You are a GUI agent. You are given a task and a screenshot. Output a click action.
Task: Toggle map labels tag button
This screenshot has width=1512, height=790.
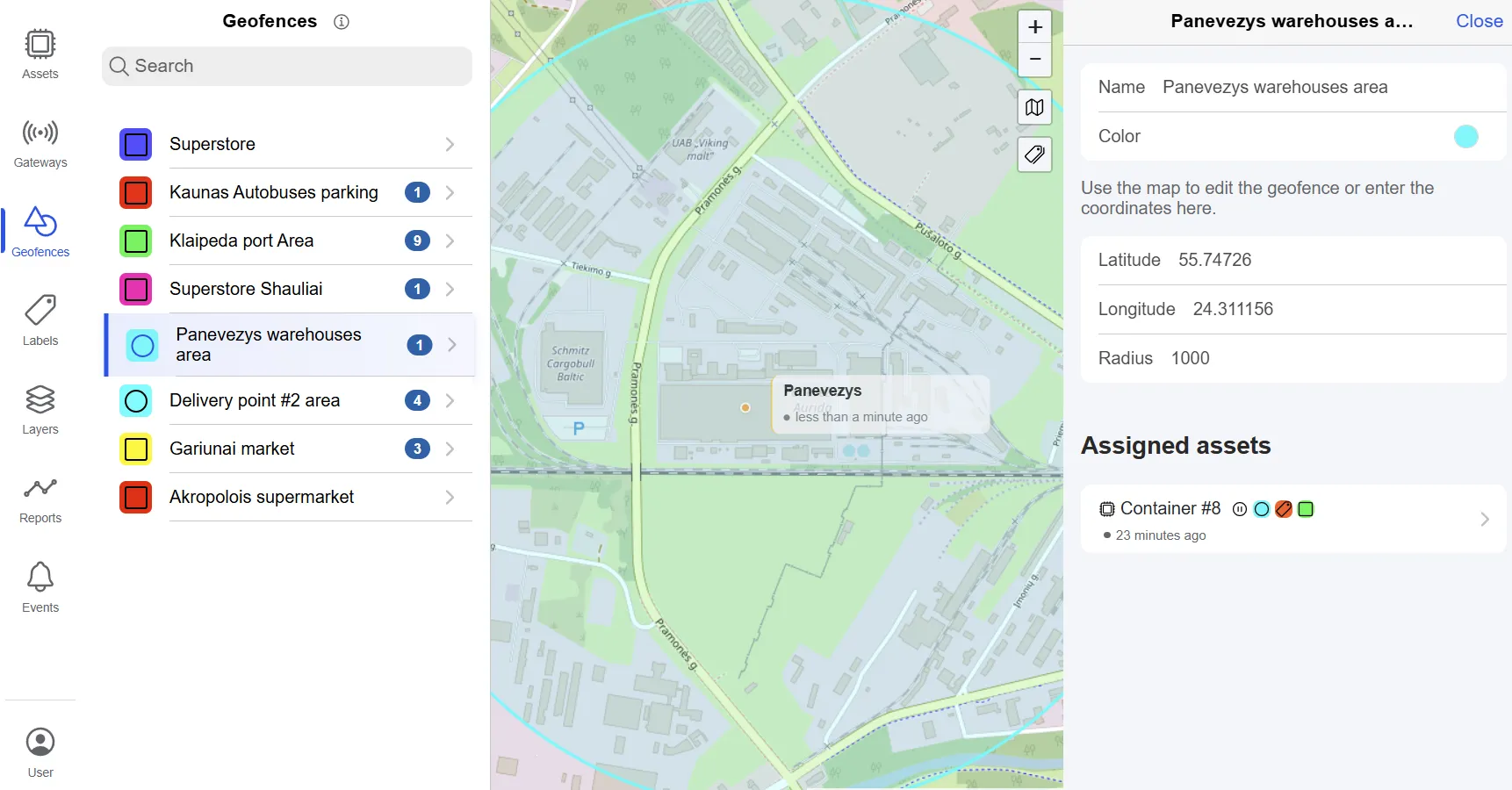1035,155
